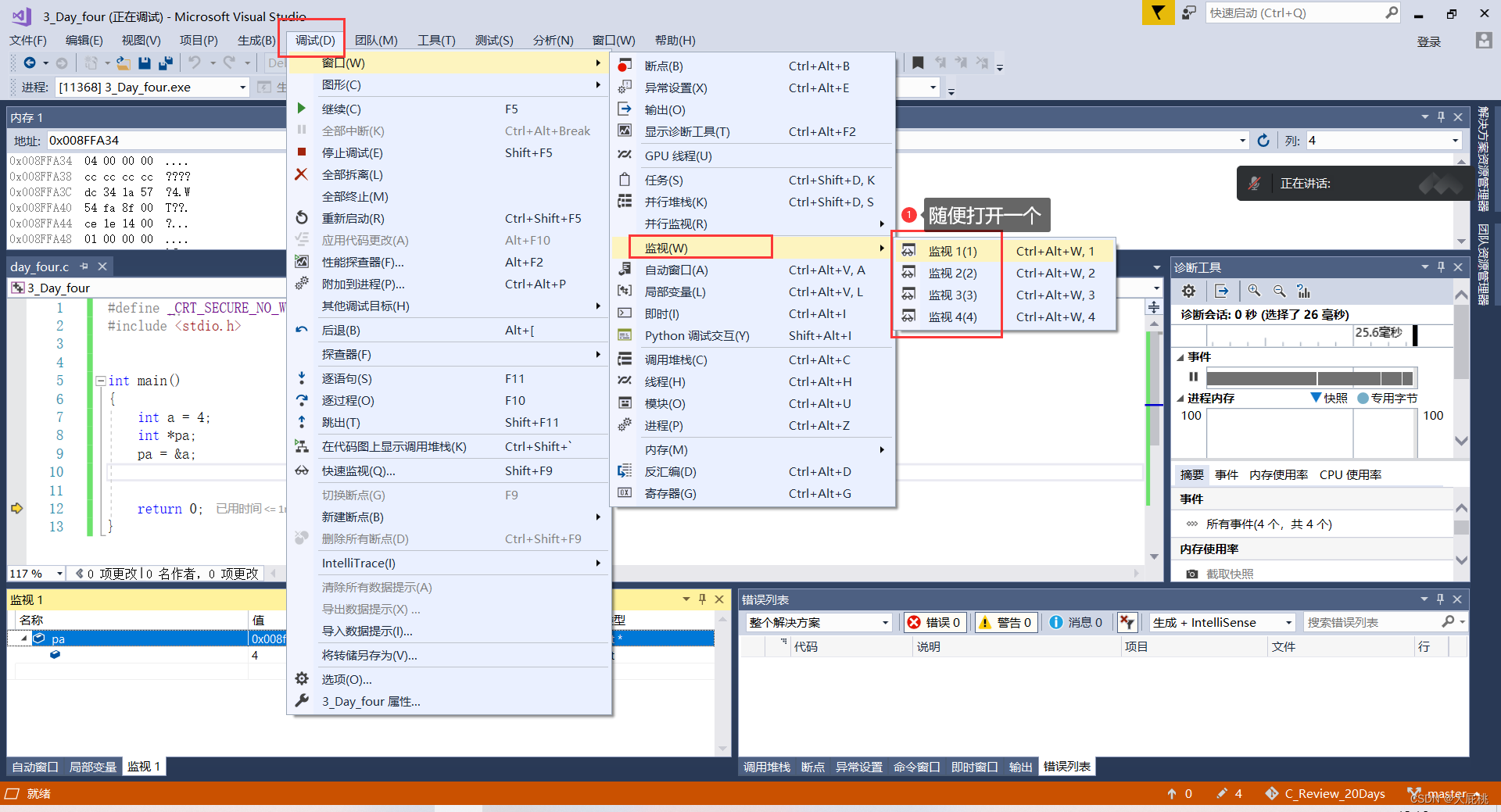Click the user account avatar icon
Image resolution: width=1501 pixels, height=812 pixels.
[x=1483, y=41]
